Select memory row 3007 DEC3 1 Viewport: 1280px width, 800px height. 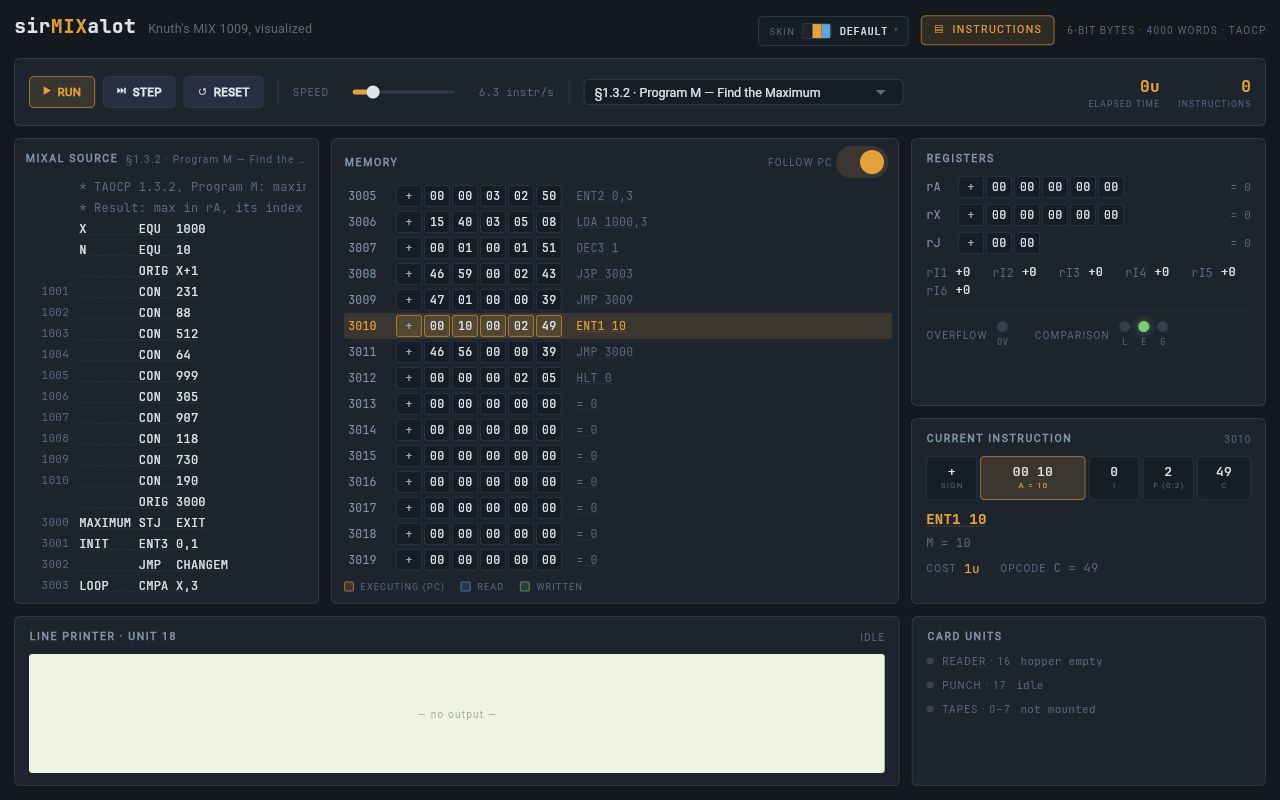(618, 248)
